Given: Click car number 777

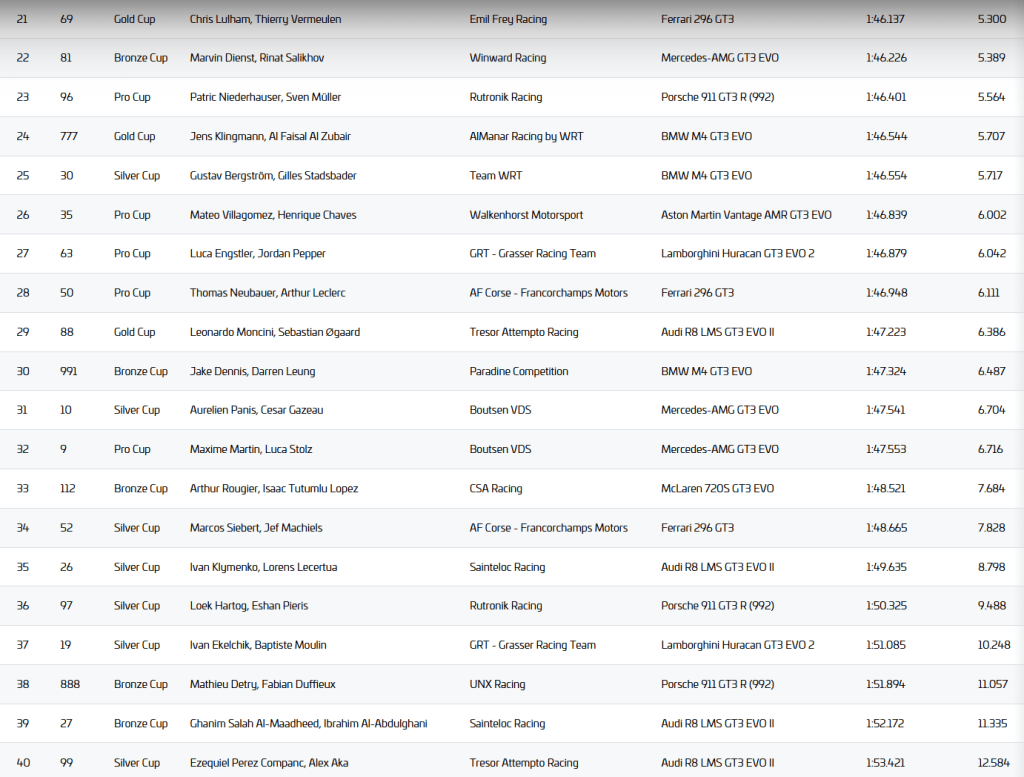Looking at the screenshot, I should 69,136.
